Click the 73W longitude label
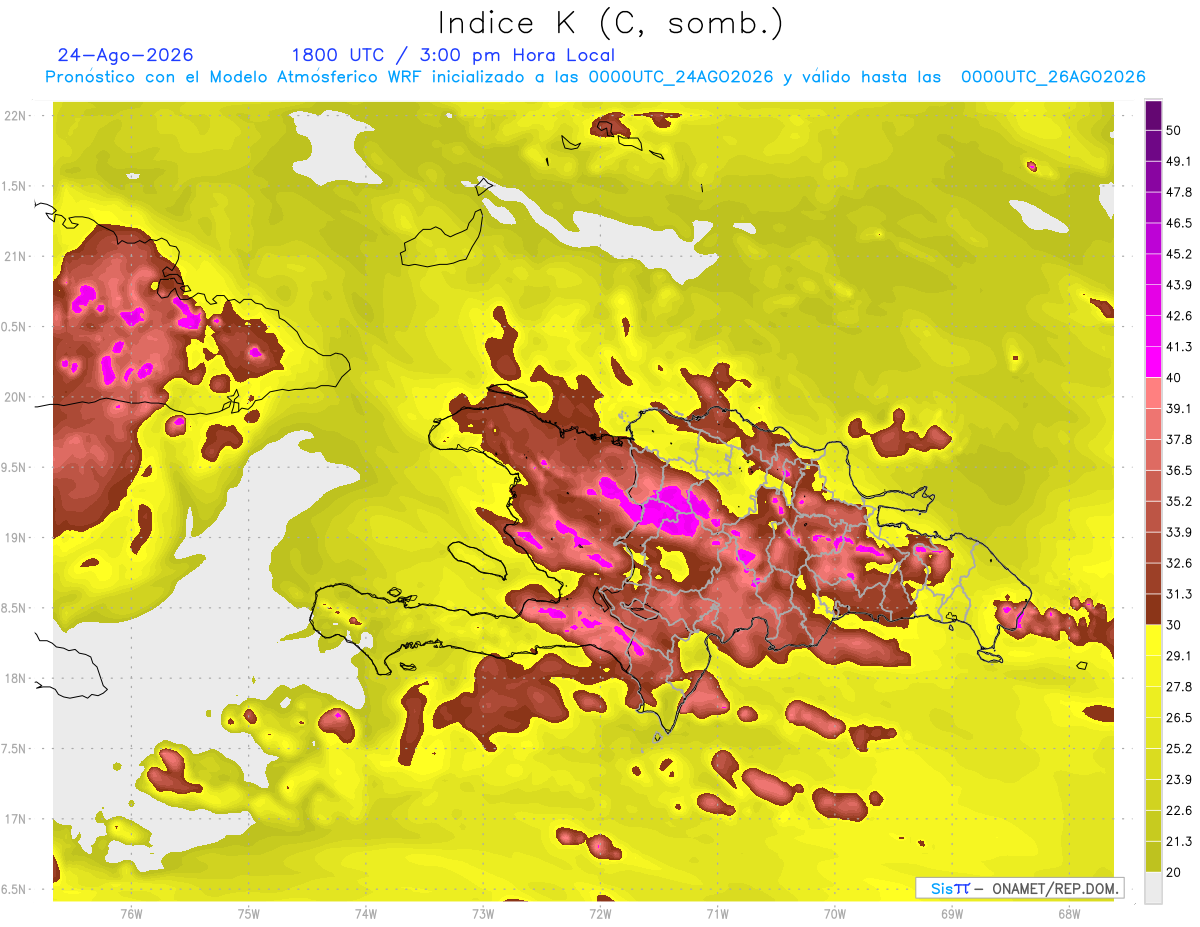Viewport: 1200px width, 927px height. (x=483, y=914)
